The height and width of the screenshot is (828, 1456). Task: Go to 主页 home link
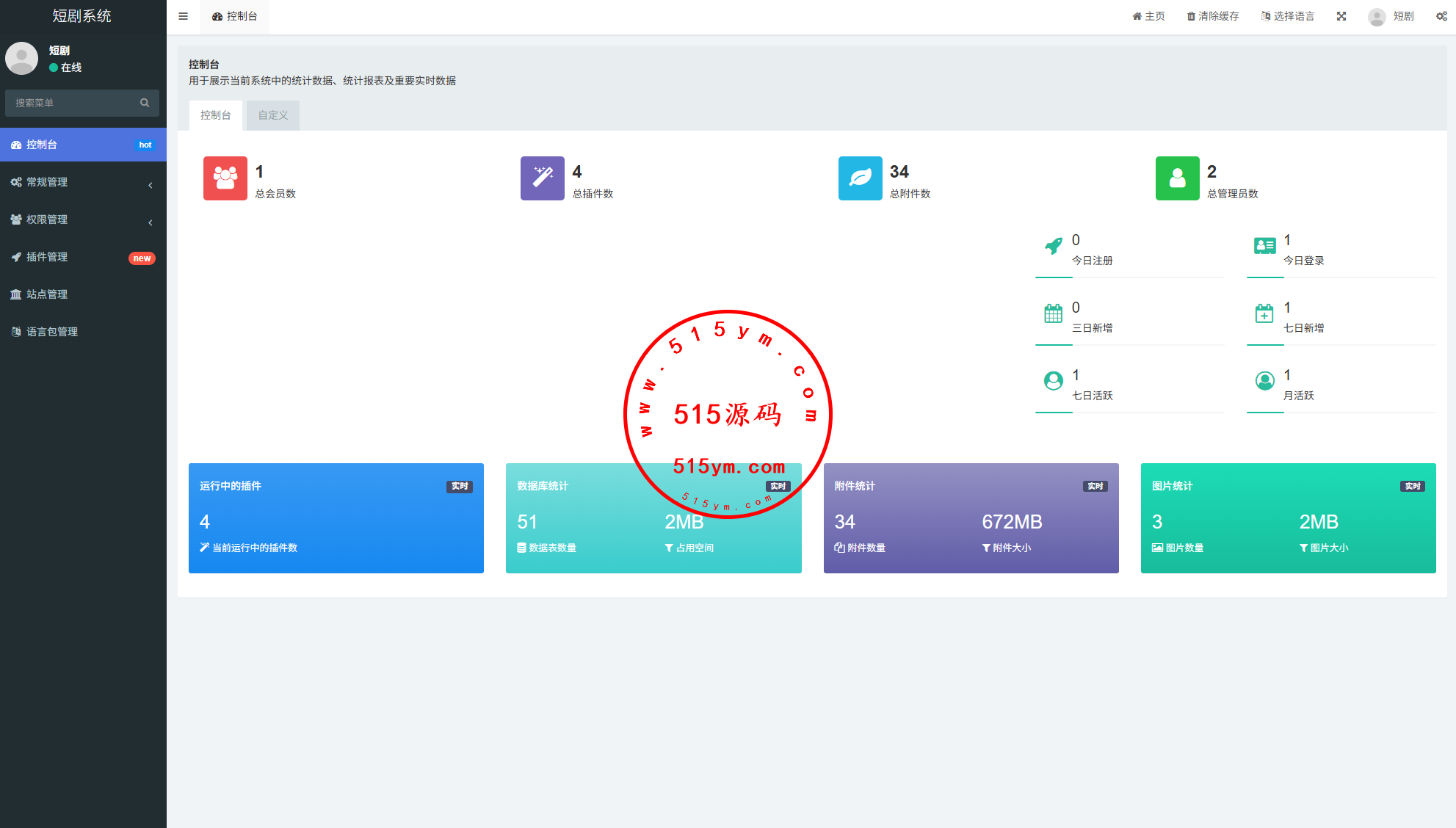[1148, 16]
